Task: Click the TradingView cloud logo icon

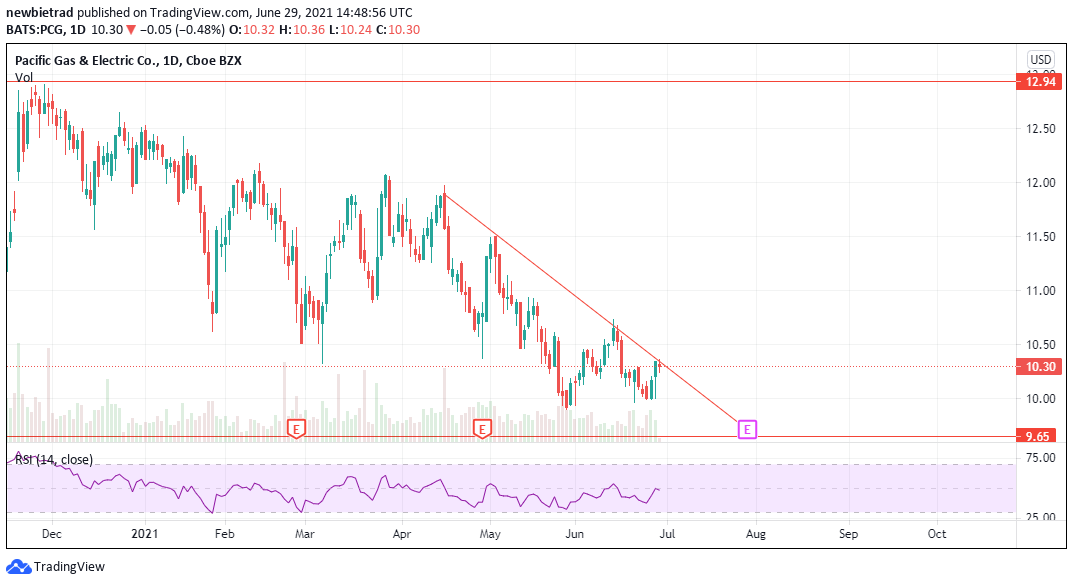Action: pos(18,567)
